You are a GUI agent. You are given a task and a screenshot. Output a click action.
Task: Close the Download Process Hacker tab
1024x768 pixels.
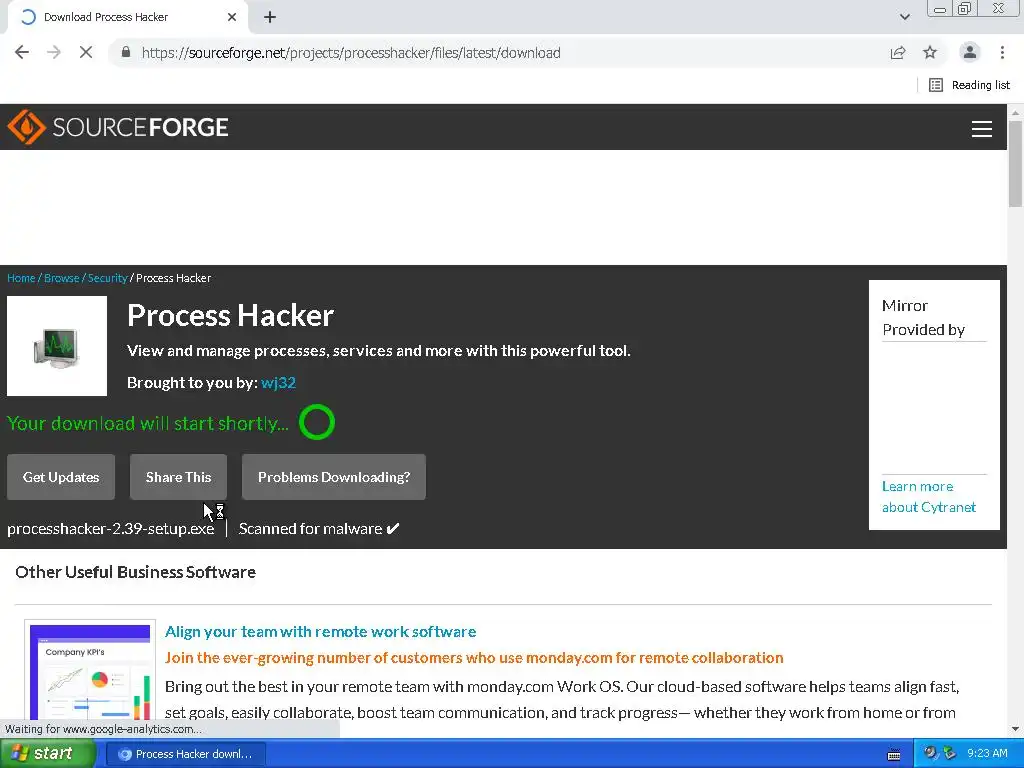[x=232, y=17]
